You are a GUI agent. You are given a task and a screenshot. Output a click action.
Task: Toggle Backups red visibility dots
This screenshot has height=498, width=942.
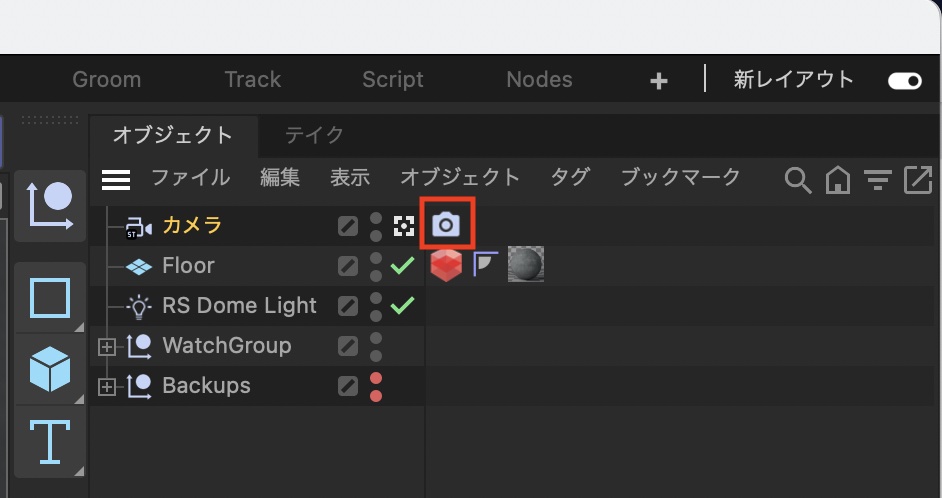click(x=376, y=386)
